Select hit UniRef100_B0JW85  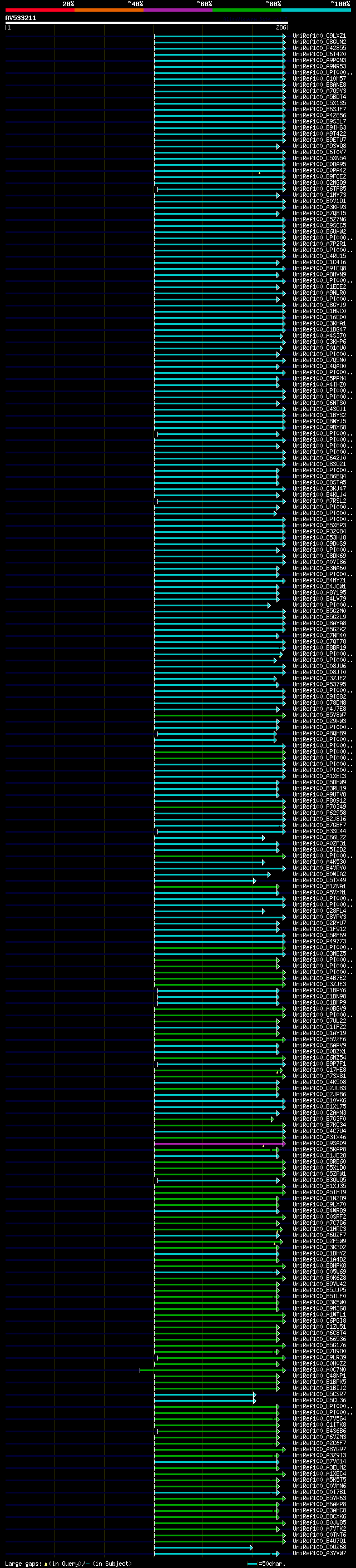[319, 1523]
